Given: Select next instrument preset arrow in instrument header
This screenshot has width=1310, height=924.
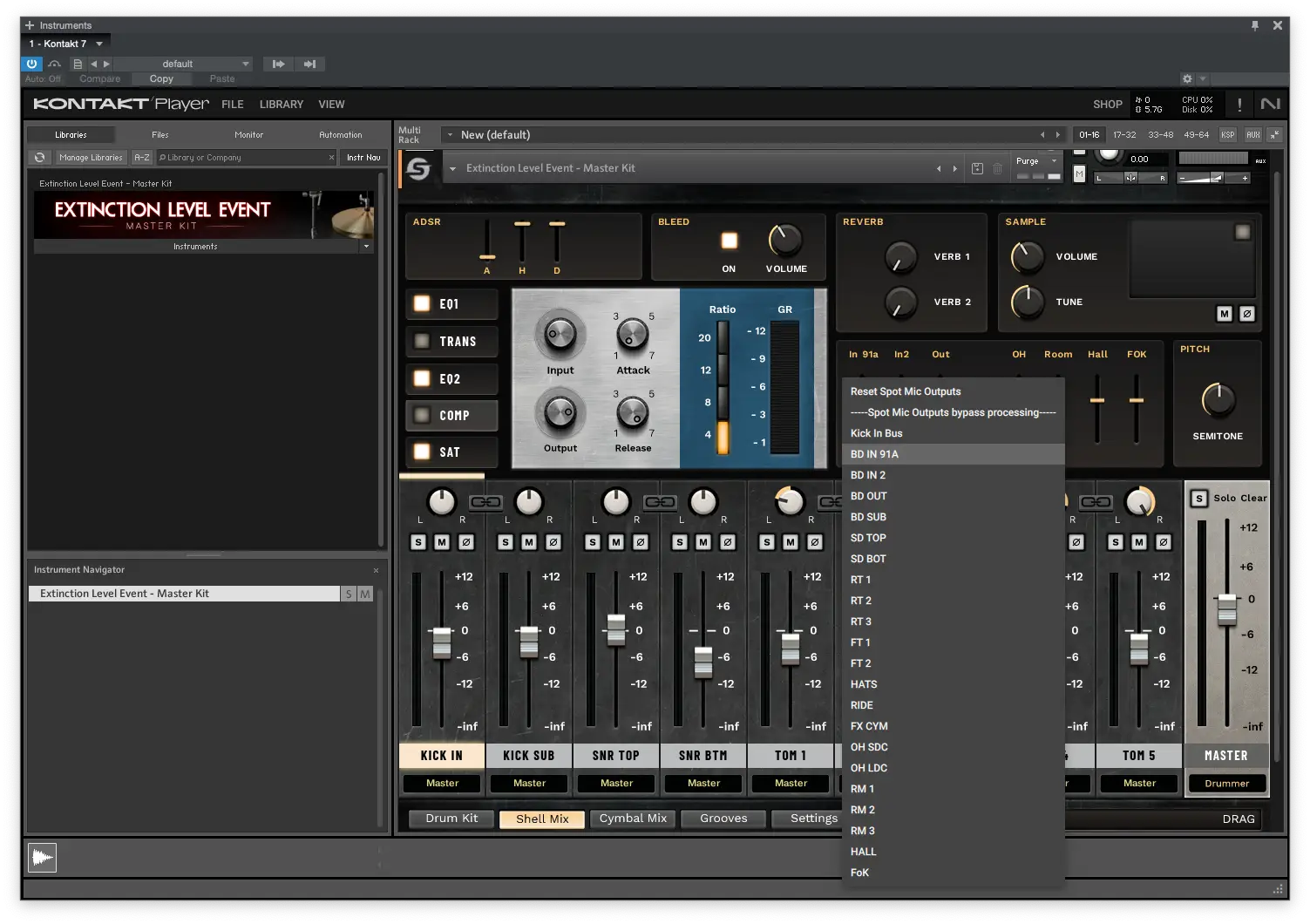Looking at the screenshot, I should pyautogui.click(x=955, y=168).
